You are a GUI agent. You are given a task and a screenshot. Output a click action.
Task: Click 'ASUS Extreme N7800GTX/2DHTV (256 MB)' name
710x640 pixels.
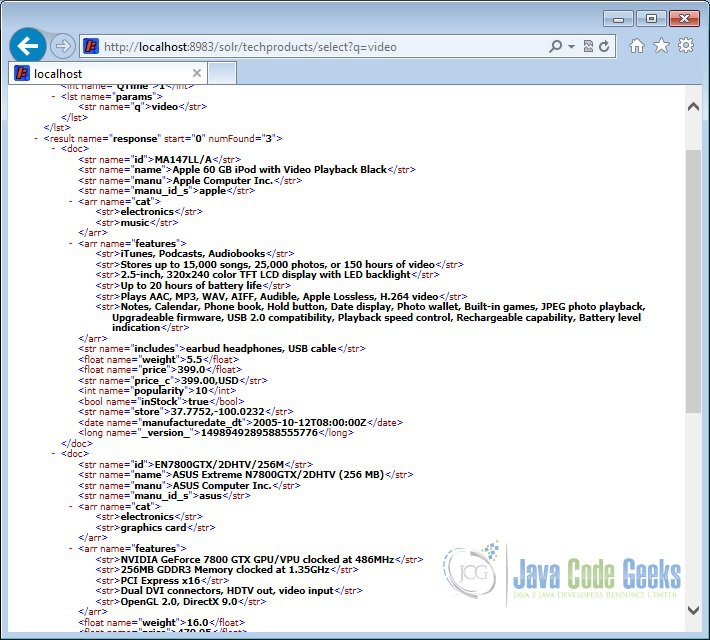click(278, 475)
